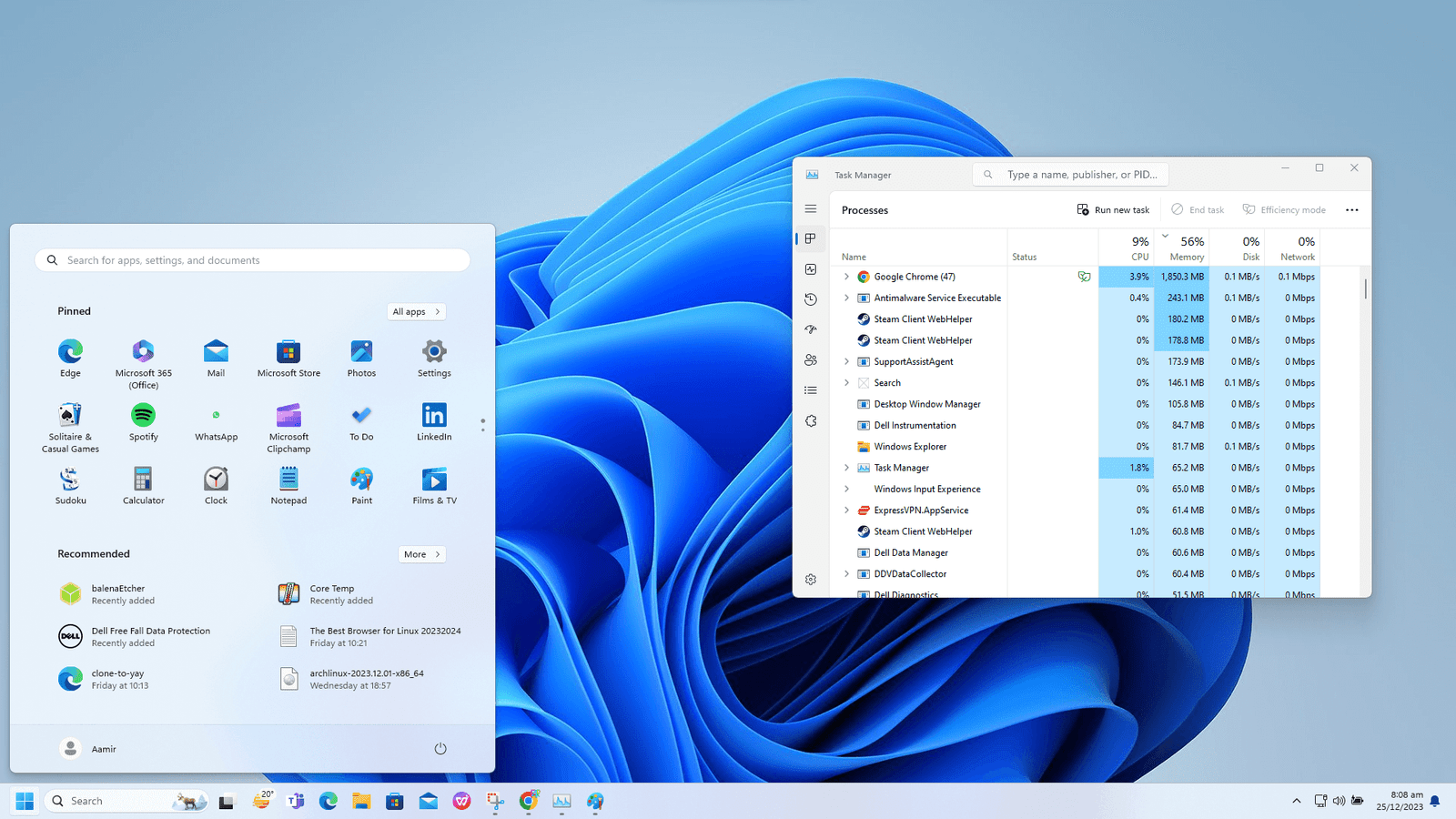Launch Sudoku from pinned apps
This screenshot has height=819, width=1456.
click(70, 486)
